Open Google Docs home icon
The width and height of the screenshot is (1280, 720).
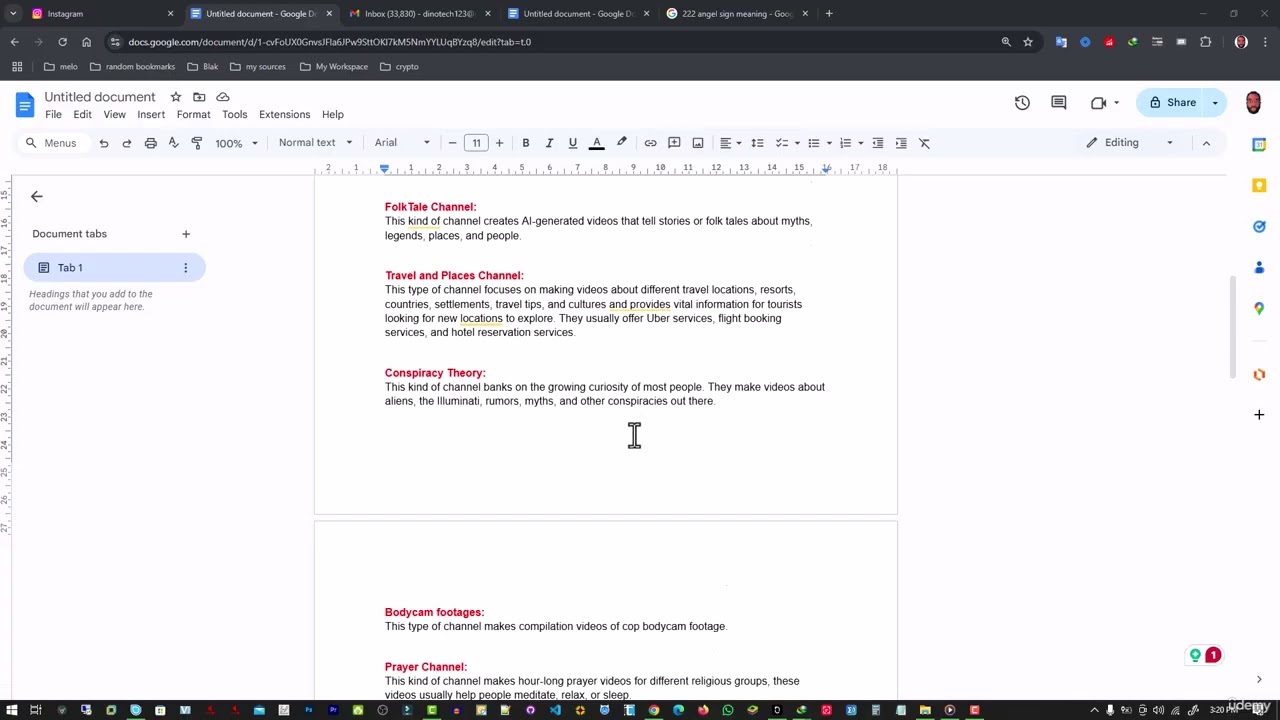25,104
